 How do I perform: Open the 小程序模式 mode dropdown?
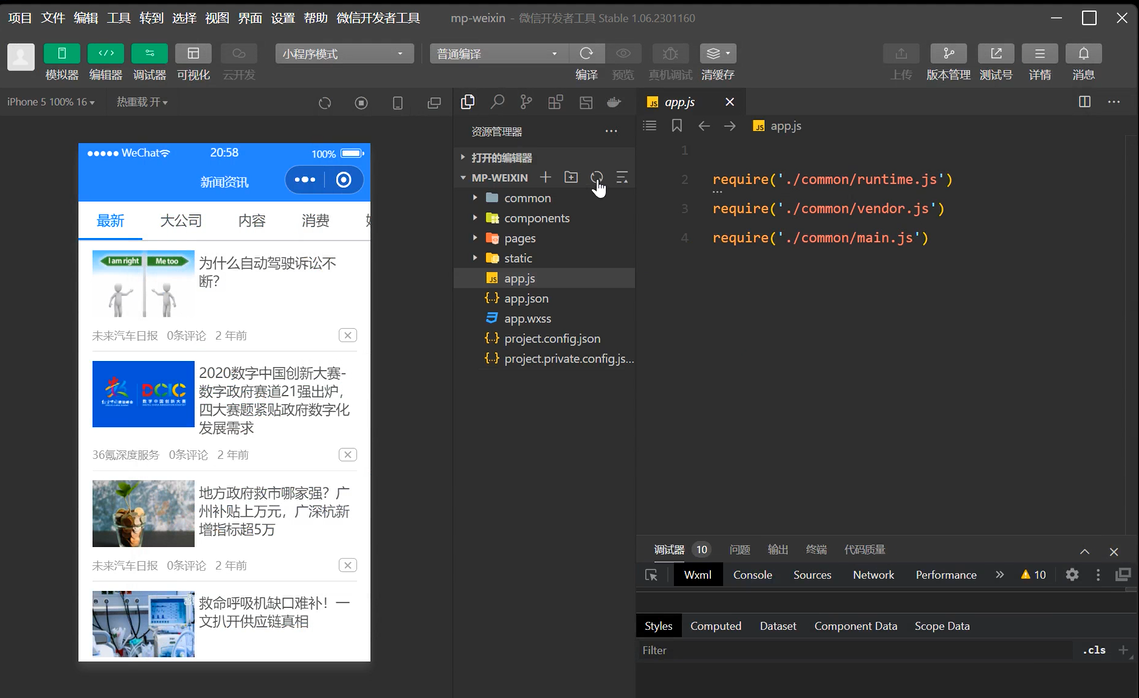coord(344,54)
